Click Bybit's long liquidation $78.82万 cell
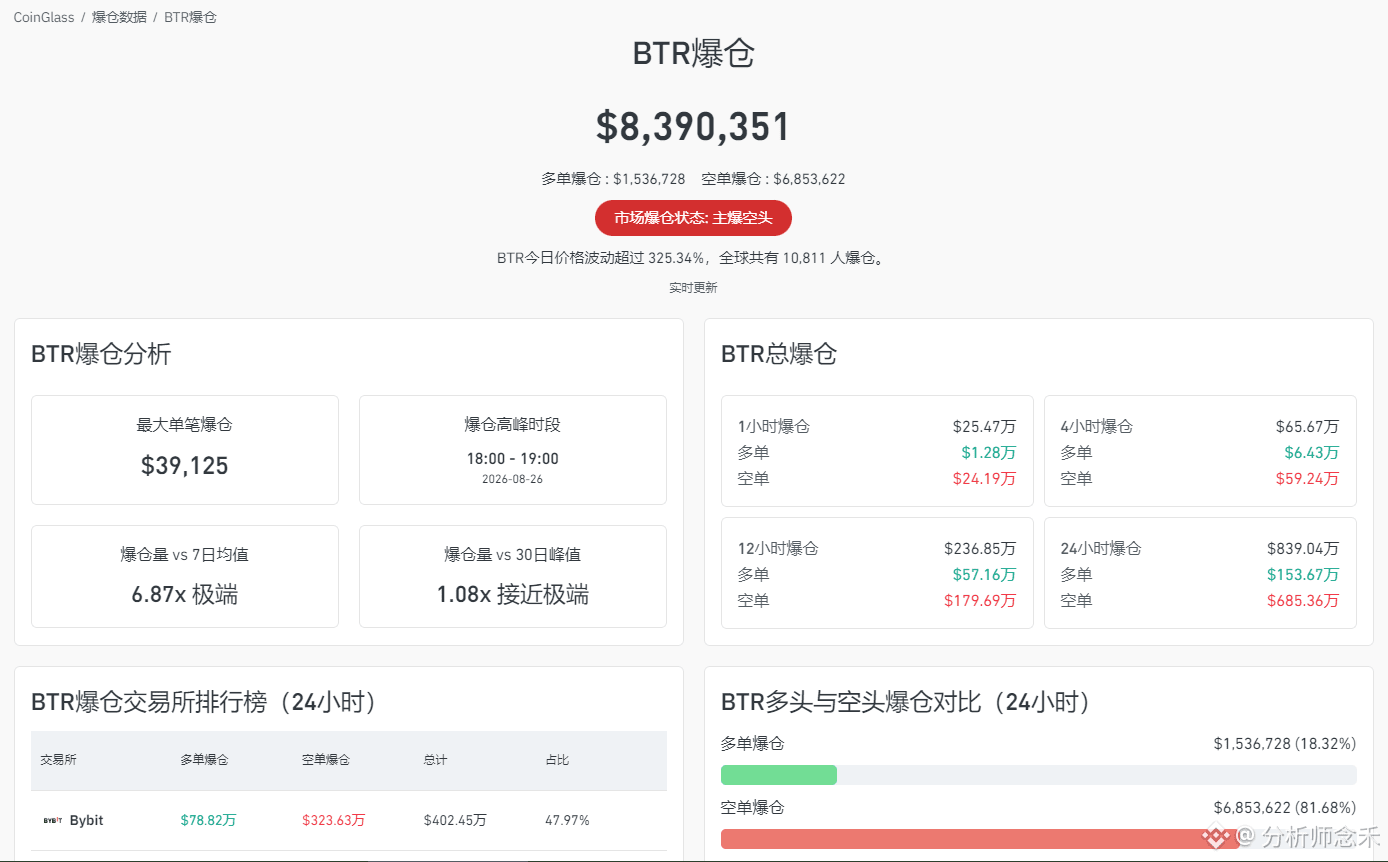Screen dimensions: 1388x862 (x=208, y=820)
